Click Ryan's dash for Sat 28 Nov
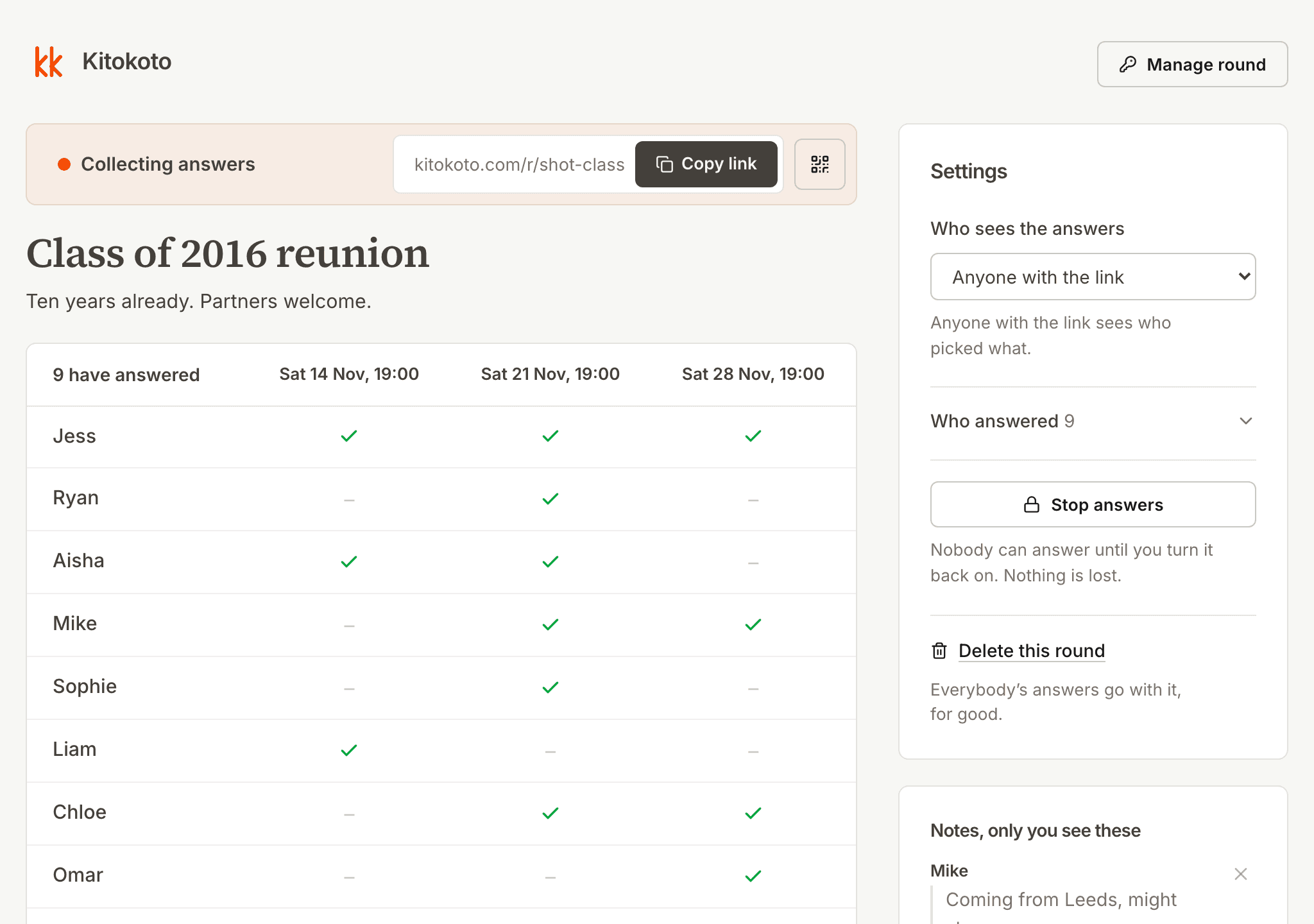Screen dimensions: 1314x924 tap(753, 500)
